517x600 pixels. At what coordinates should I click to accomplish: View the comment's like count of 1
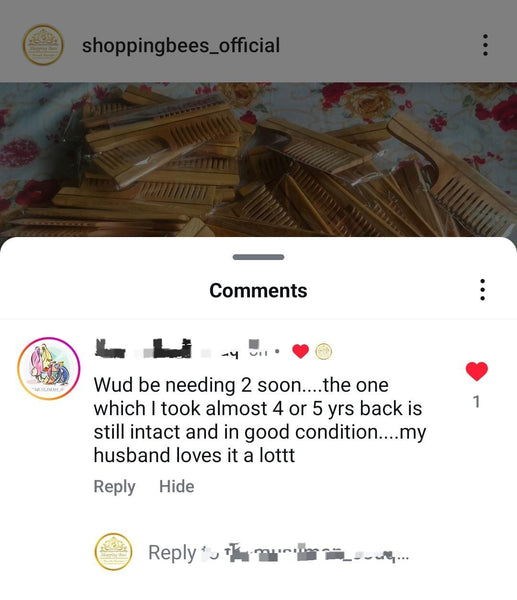click(476, 402)
